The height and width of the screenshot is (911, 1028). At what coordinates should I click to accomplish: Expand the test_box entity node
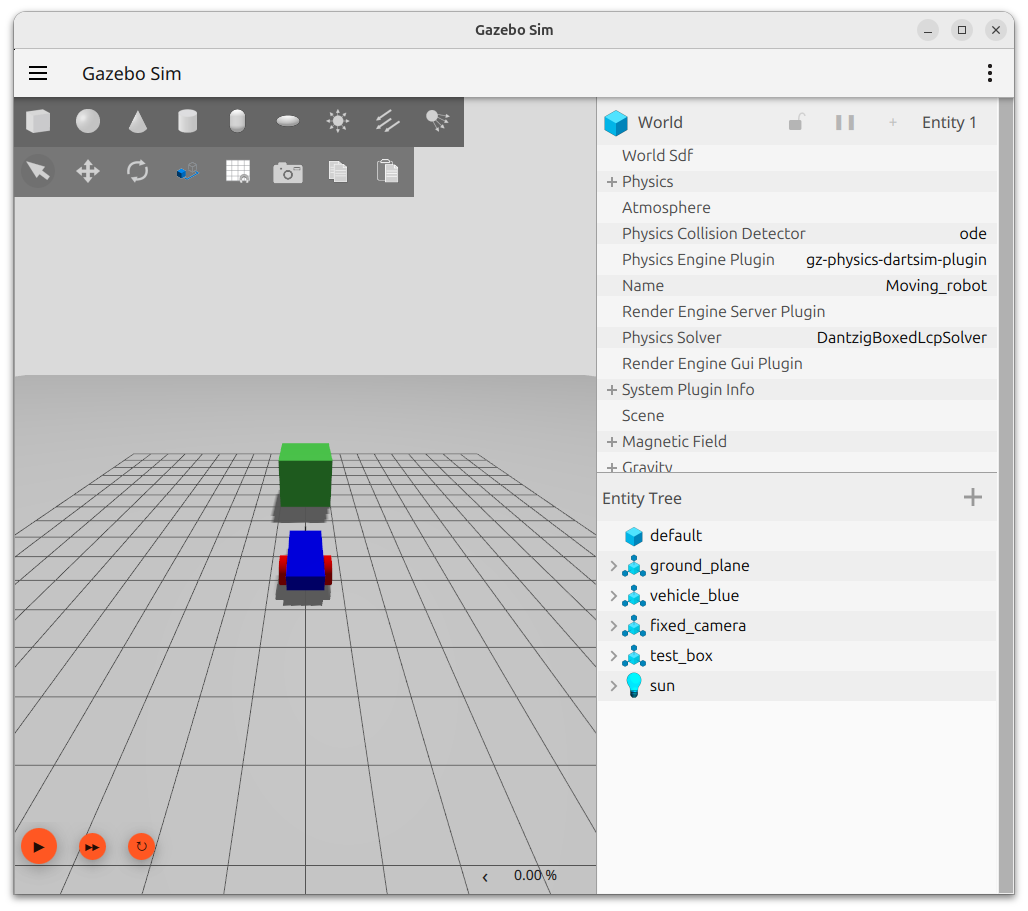click(614, 656)
